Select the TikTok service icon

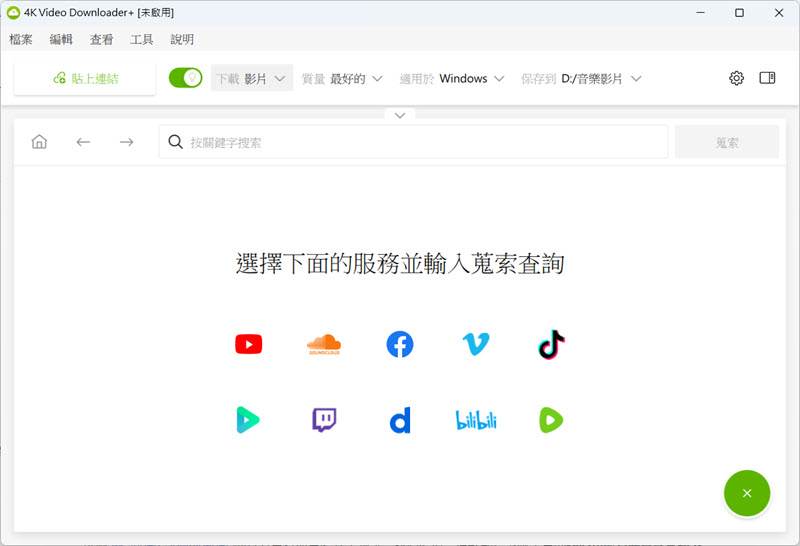551,344
